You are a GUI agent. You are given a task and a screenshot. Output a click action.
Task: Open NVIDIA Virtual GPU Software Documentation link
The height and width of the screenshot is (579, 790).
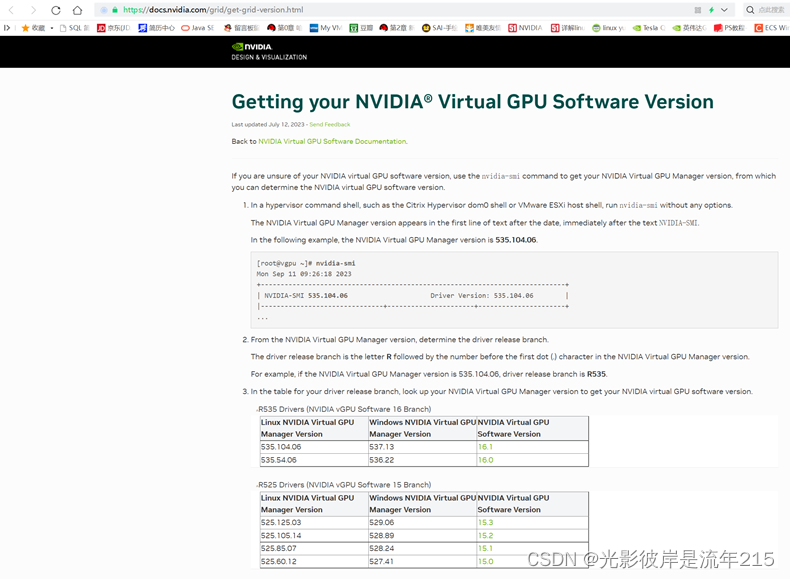point(333,142)
